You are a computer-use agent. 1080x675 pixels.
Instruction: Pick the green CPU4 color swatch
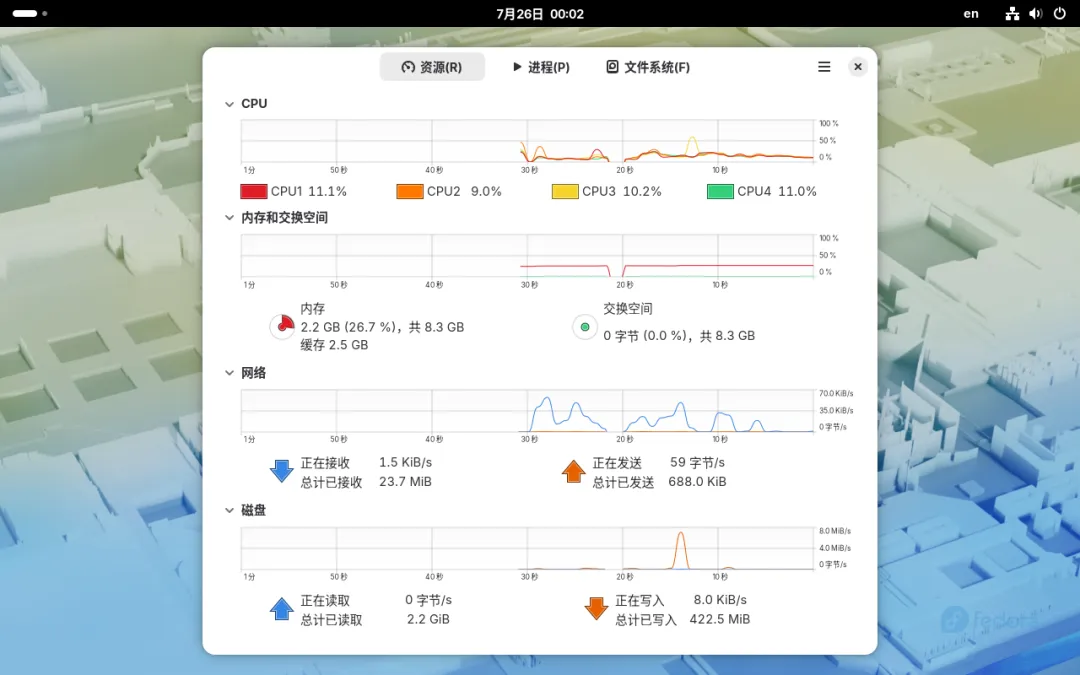[x=720, y=191]
